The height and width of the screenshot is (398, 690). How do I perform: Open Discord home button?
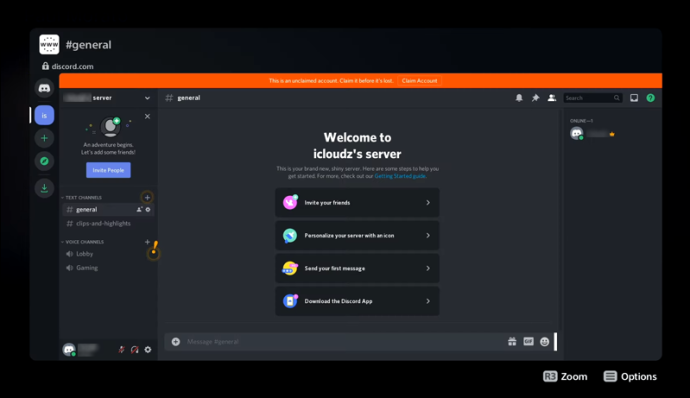pos(44,88)
